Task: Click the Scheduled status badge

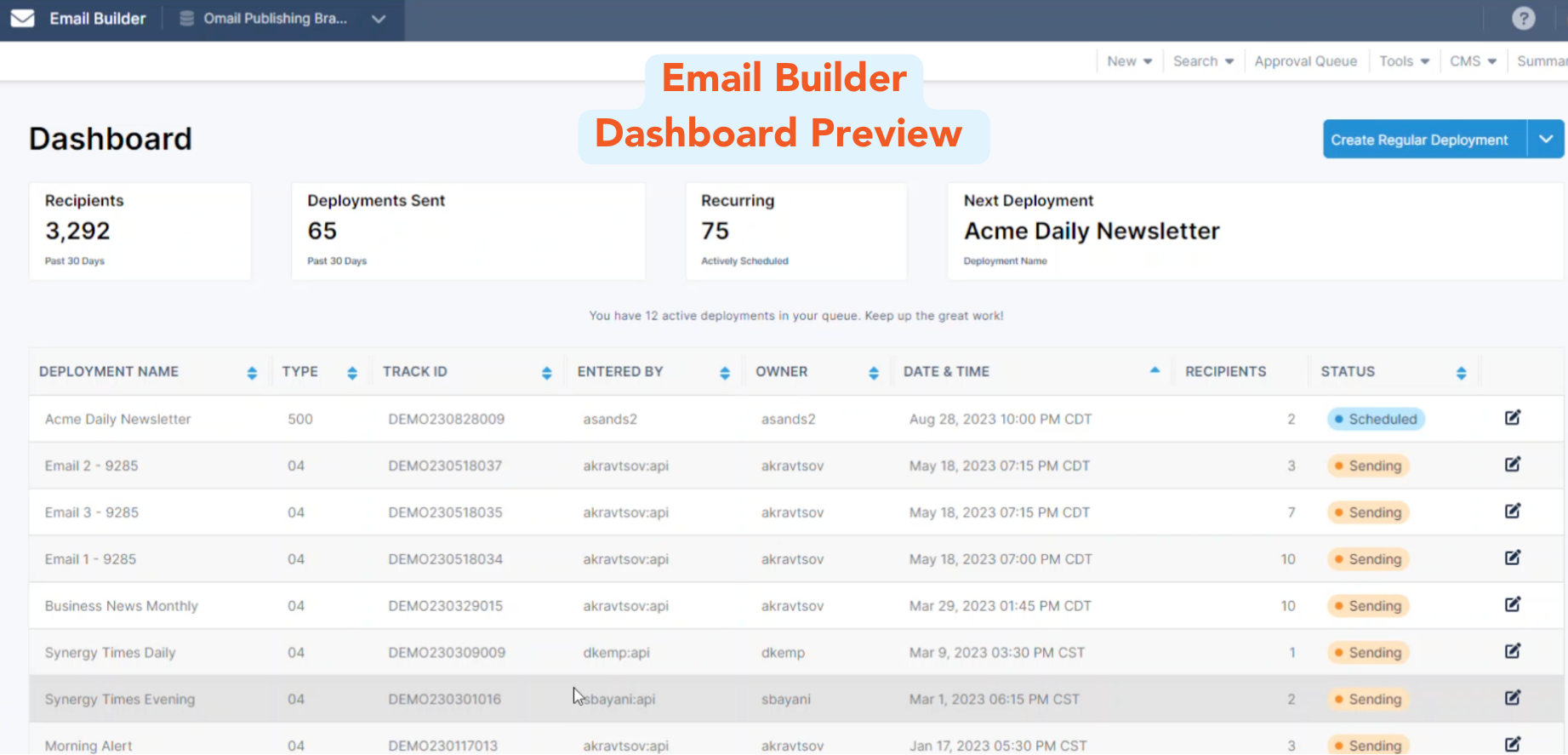Action: point(1375,419)
